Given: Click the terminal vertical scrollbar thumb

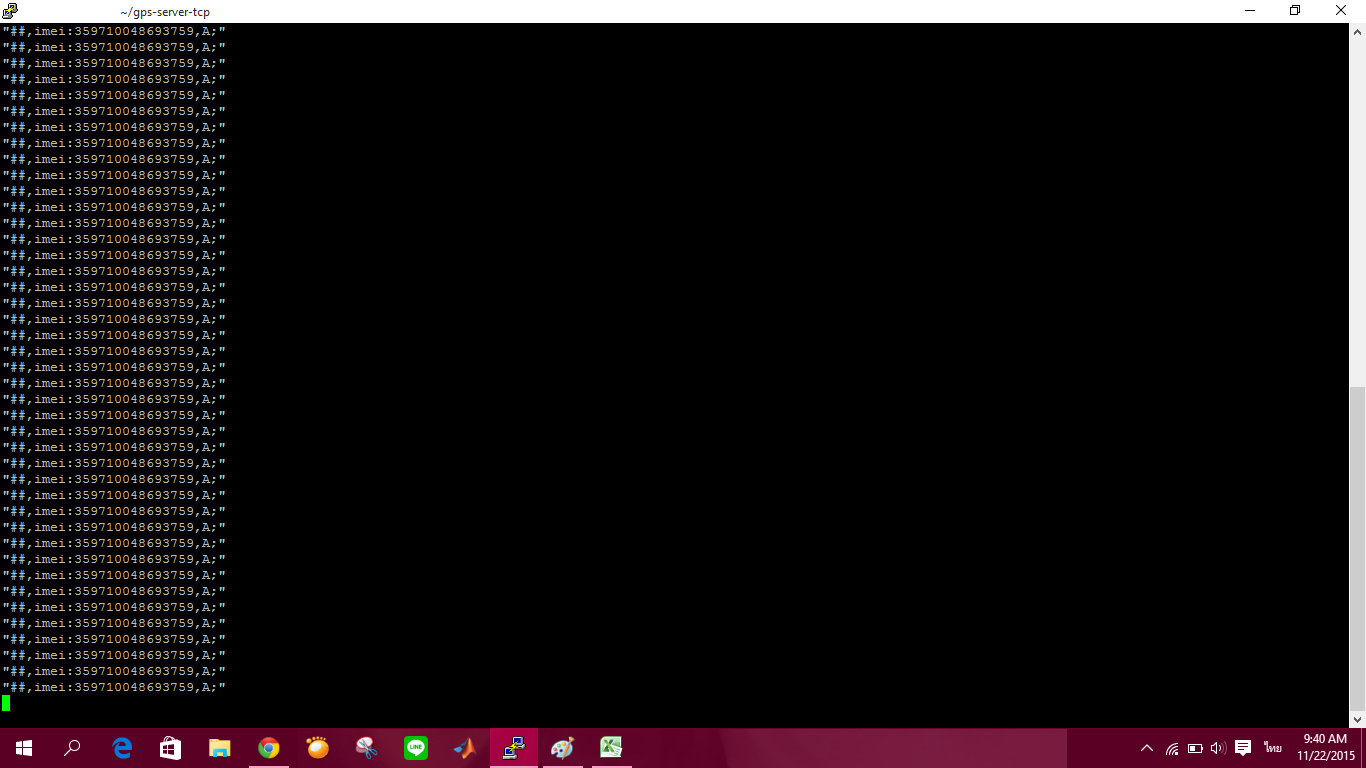Looking at the screenshot, I should (1358, 548).
